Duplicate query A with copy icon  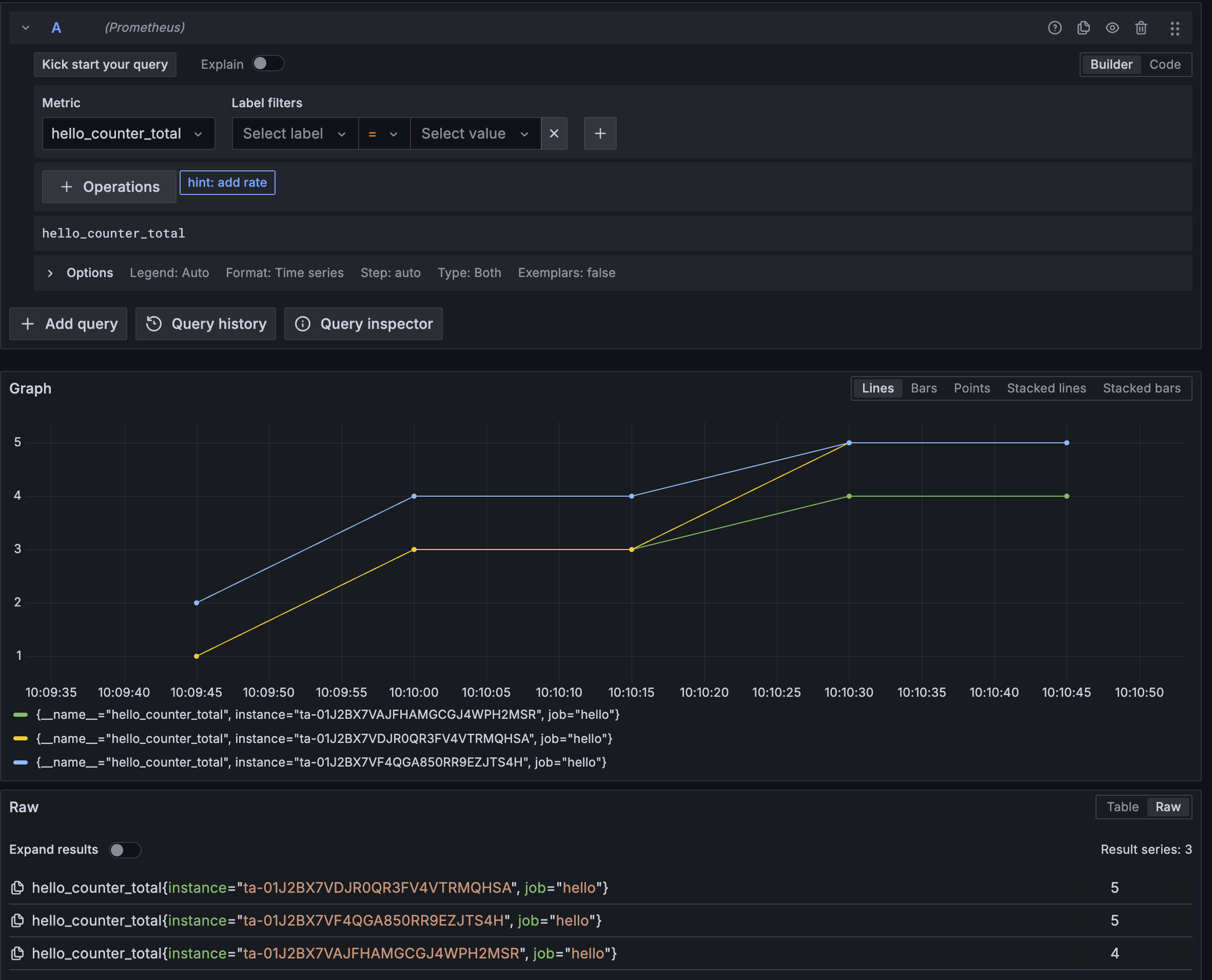(x=1083, y=28)
